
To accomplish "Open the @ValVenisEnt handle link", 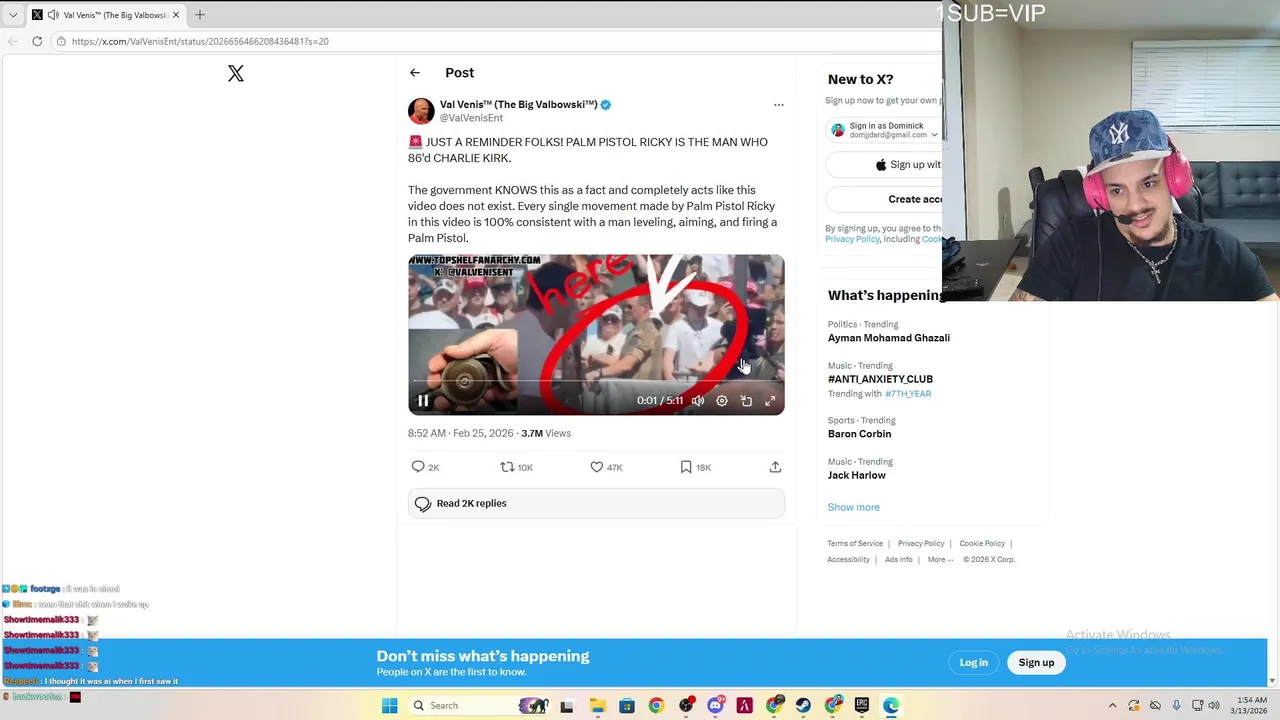I will [471, 118].
